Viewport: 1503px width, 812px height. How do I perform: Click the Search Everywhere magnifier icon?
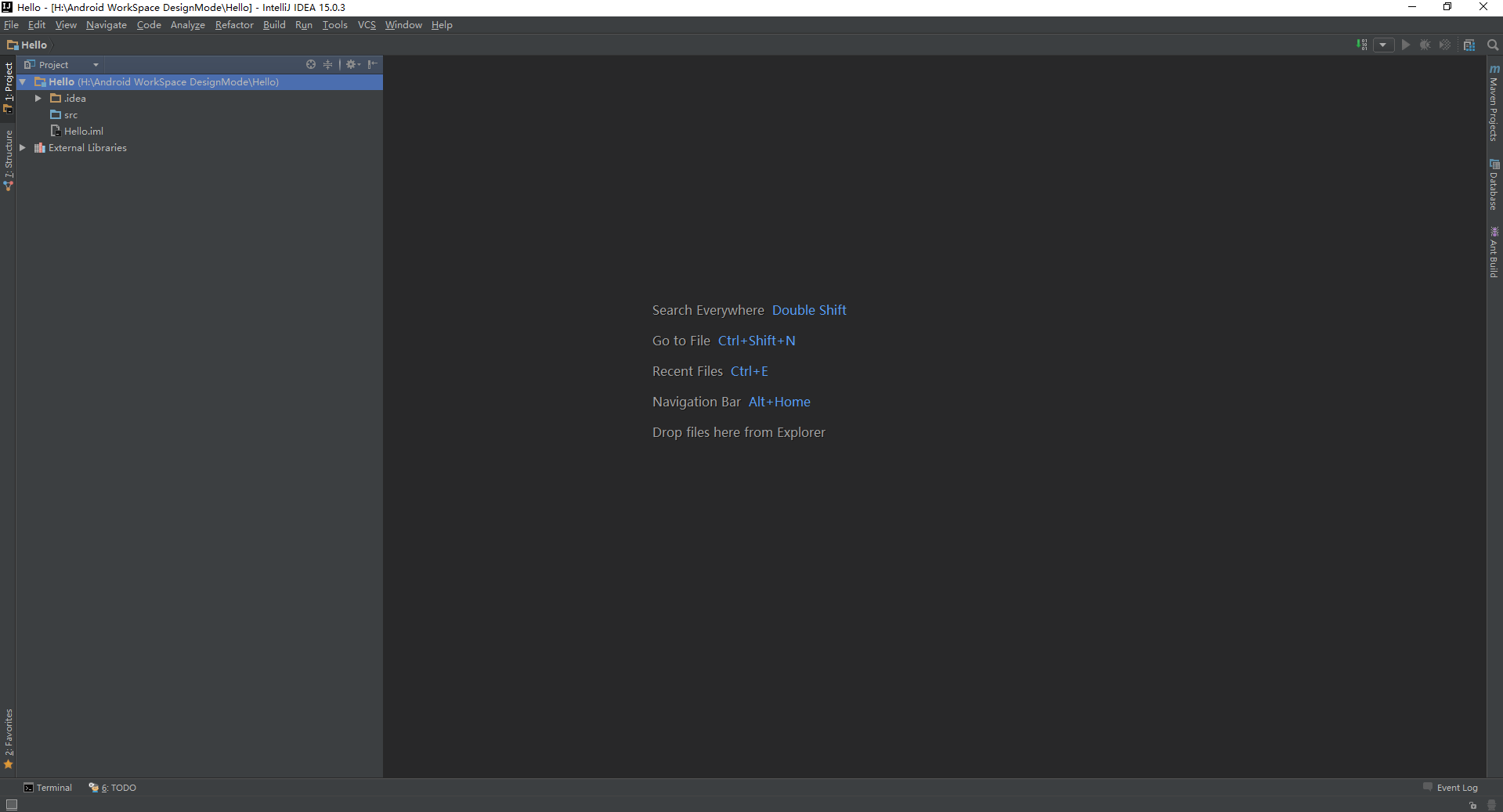coord(1493,45)
